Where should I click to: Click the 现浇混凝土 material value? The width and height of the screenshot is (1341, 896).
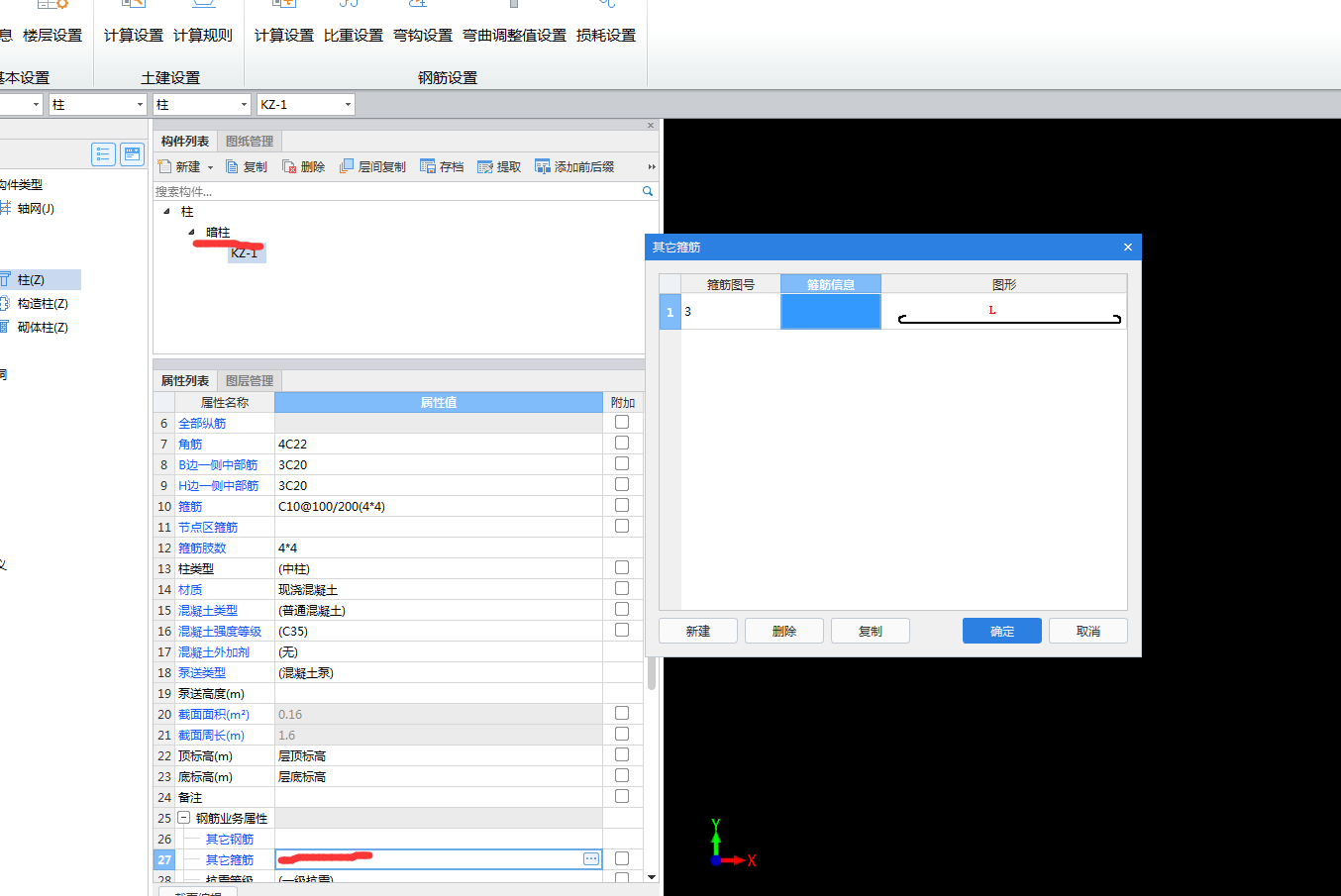[x=308, y=589]
